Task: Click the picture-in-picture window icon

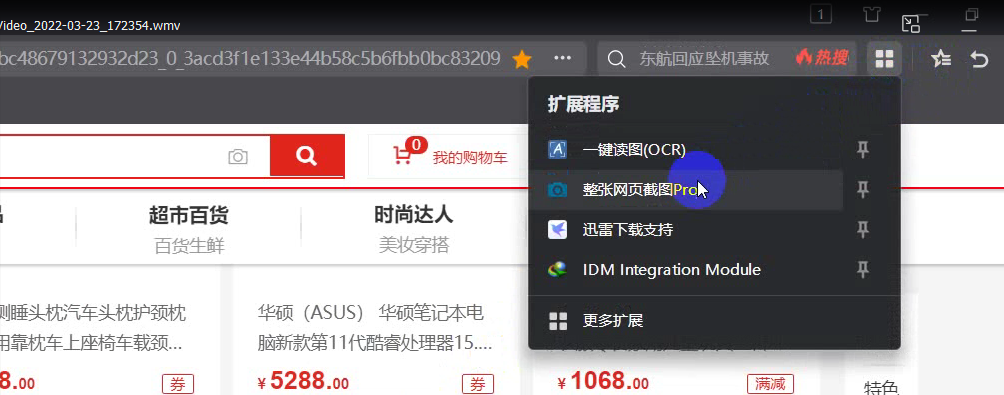Action: point(911,24)
